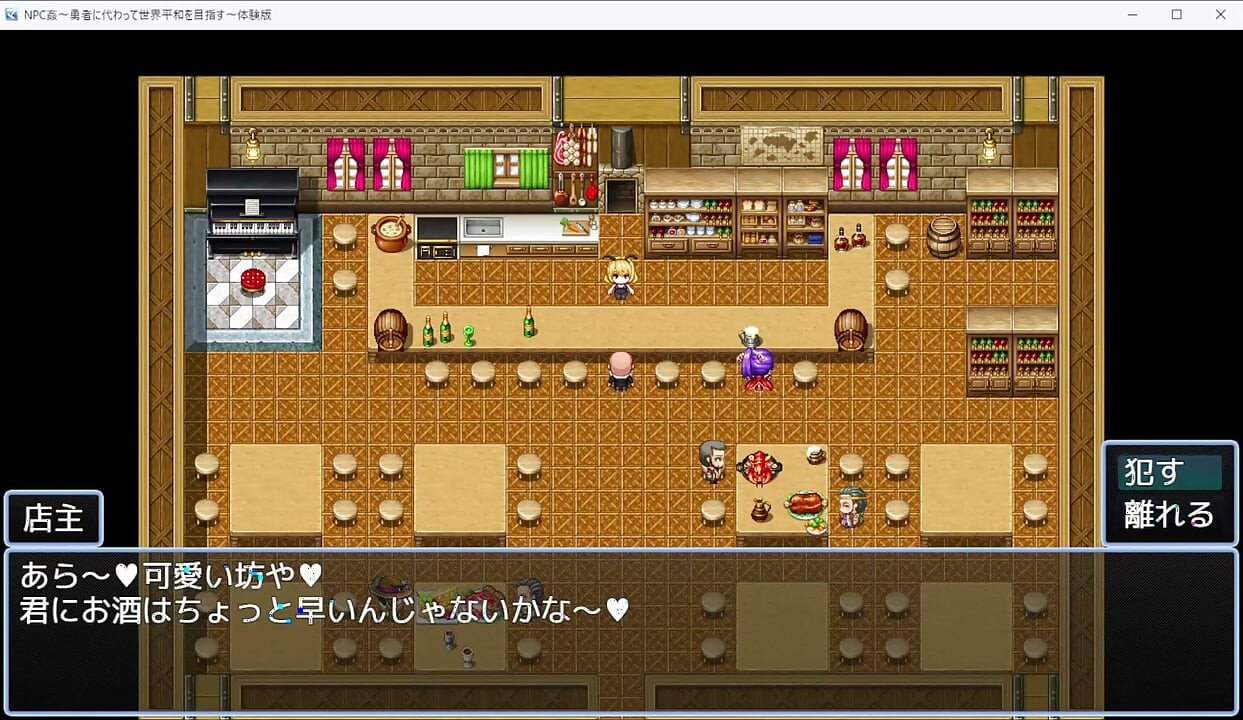The height and width of the screenshot is (720, 1243).
Task: Click the barrel at the counter's left end
Action: (391, 330)
